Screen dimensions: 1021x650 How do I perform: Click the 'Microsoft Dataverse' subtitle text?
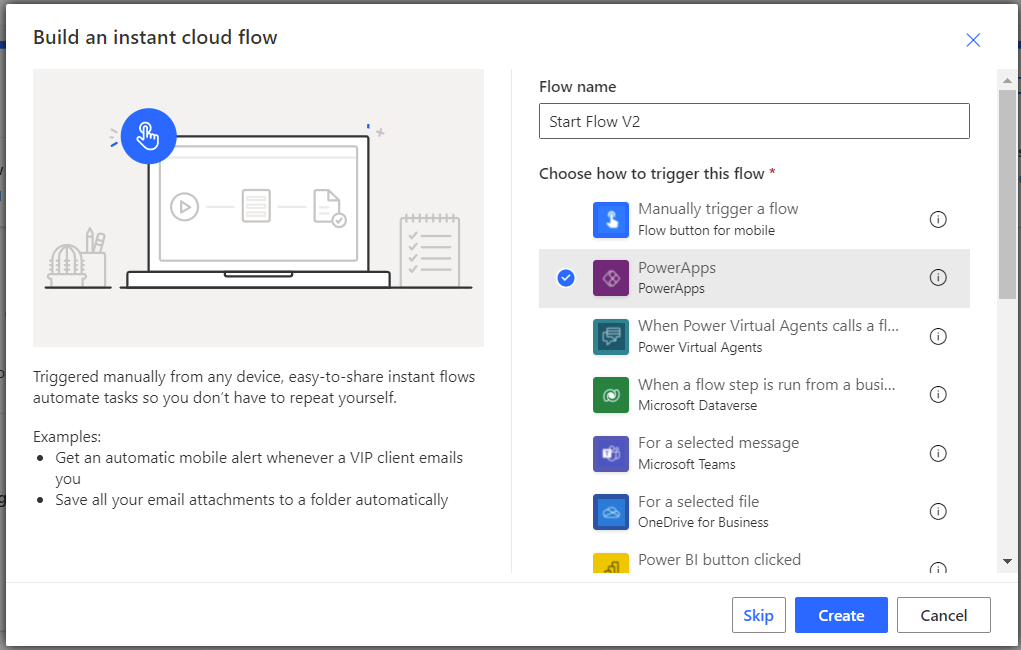[x=697, y=406]
